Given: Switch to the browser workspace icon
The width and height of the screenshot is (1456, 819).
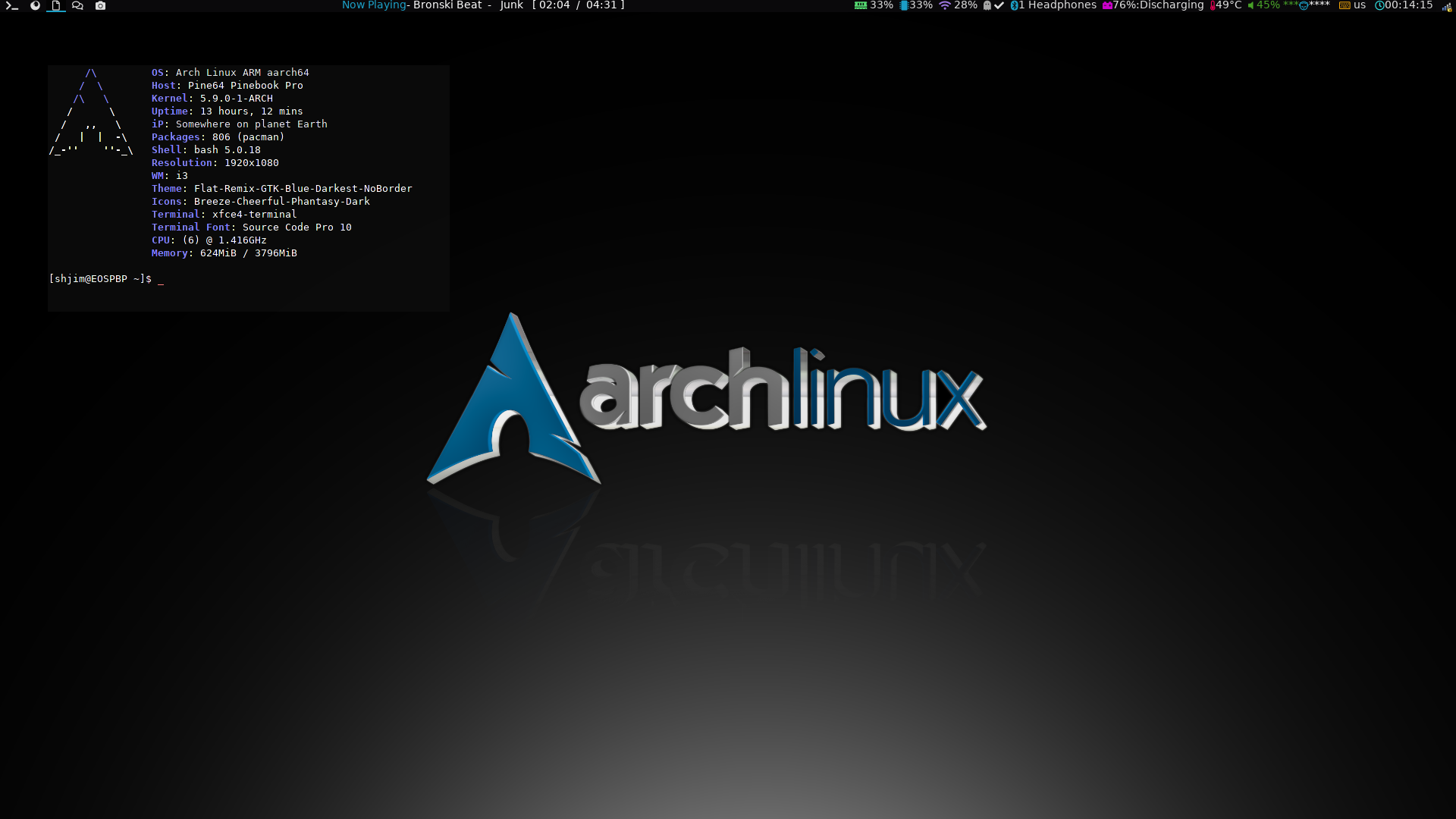Looking at the screenshot, I should click(35, 5).
